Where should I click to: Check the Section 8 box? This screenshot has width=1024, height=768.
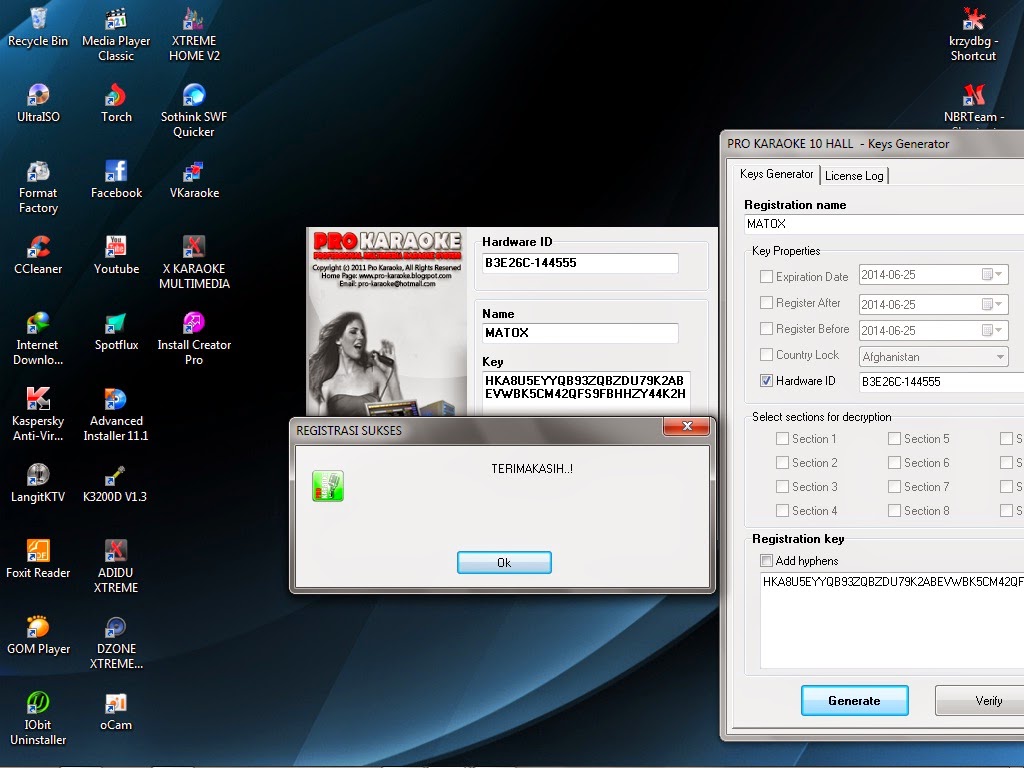pyautogui.click(x=894, y=511)
